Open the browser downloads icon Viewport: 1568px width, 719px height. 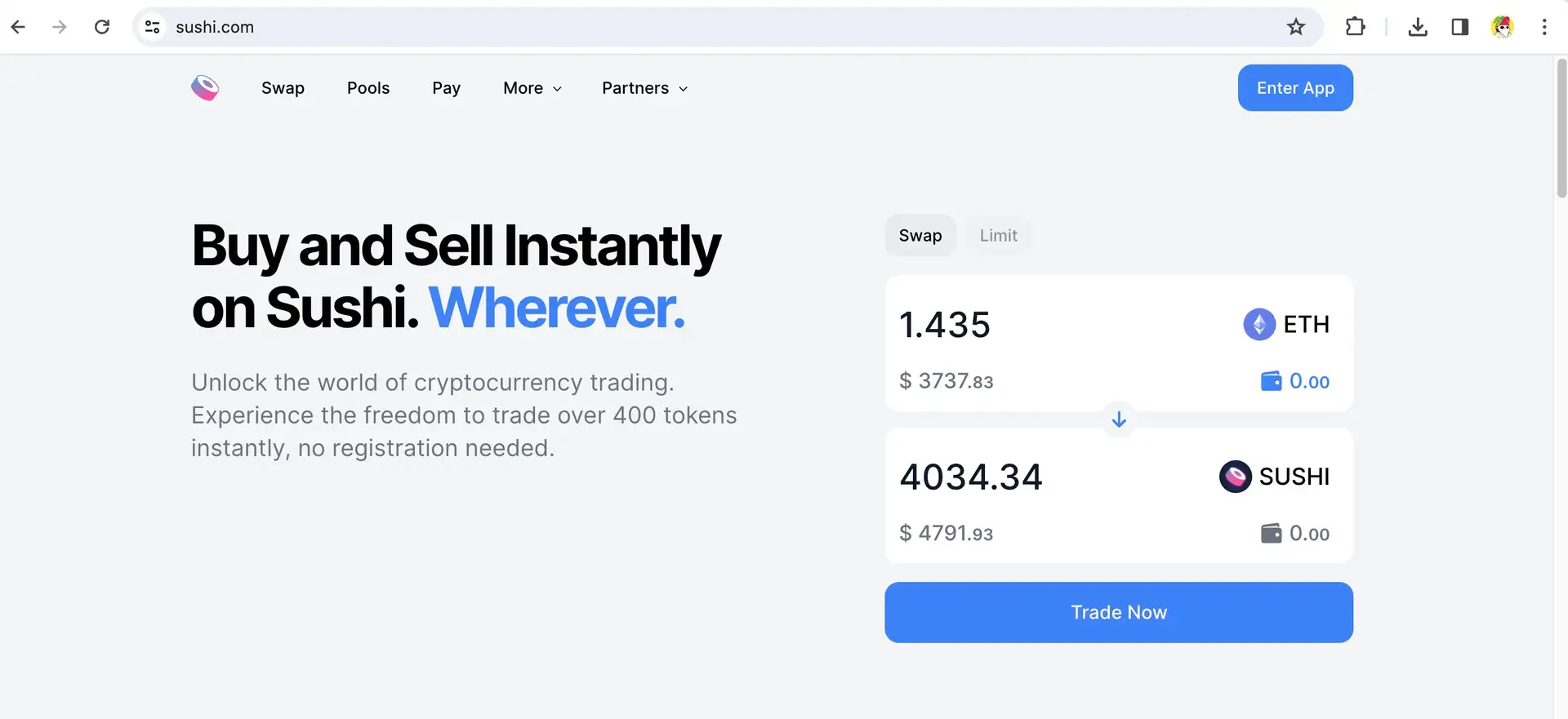tap(1418, 27)
